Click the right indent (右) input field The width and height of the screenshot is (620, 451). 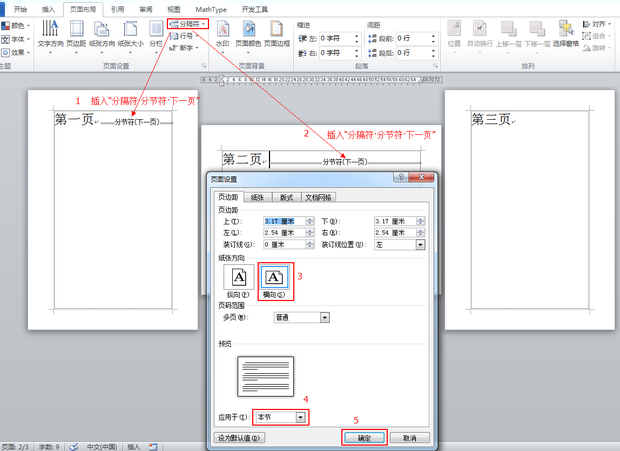[340, 53]
